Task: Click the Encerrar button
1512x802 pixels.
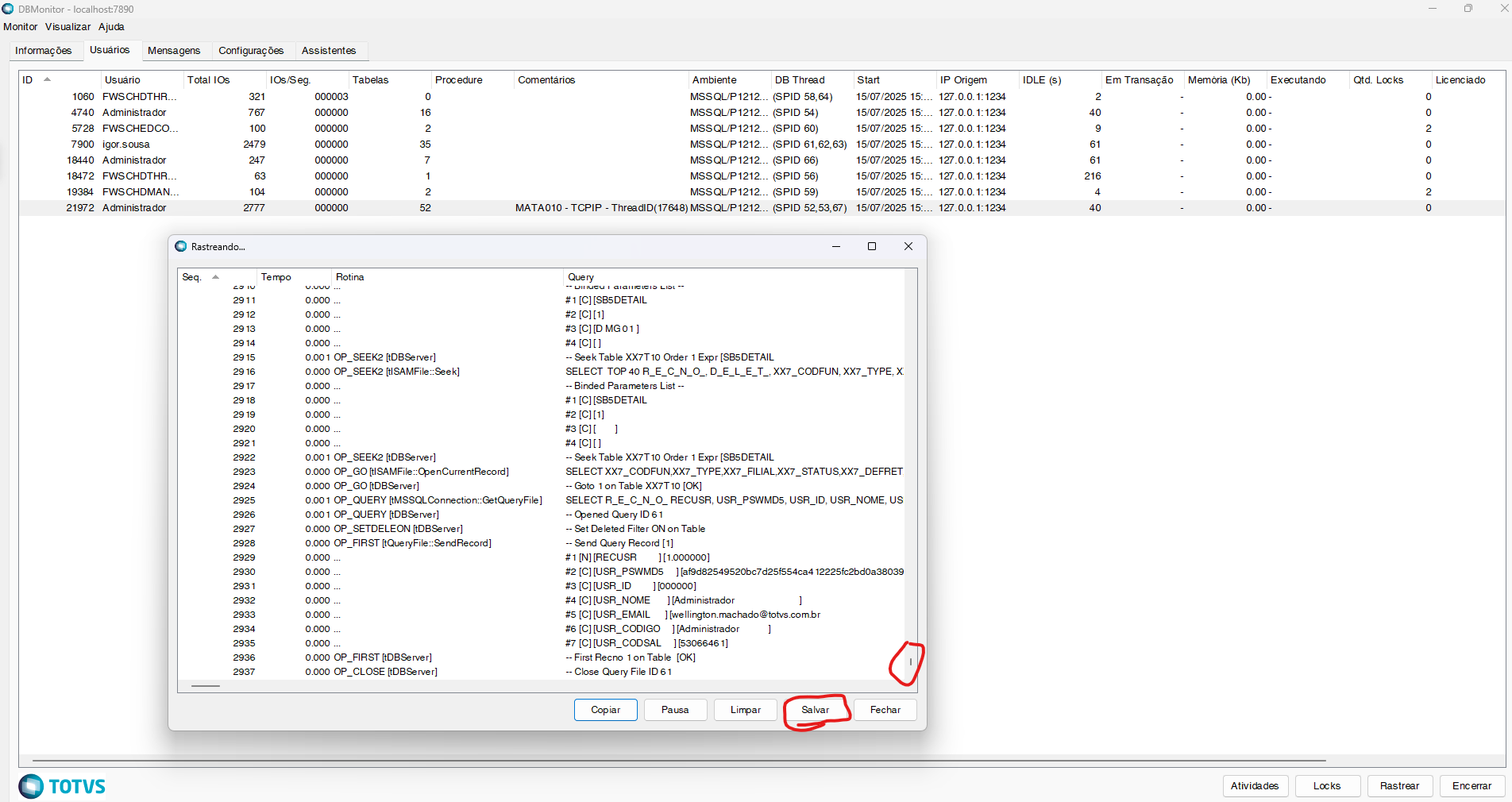Action: (1471, 786)
